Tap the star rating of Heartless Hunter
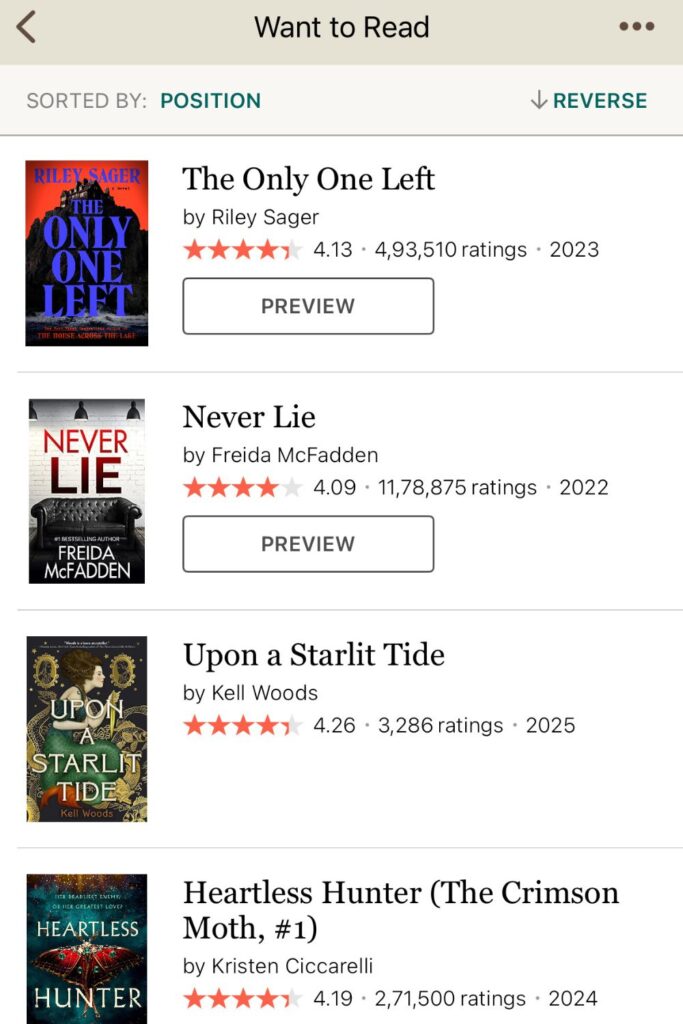 tap(242, 998)
